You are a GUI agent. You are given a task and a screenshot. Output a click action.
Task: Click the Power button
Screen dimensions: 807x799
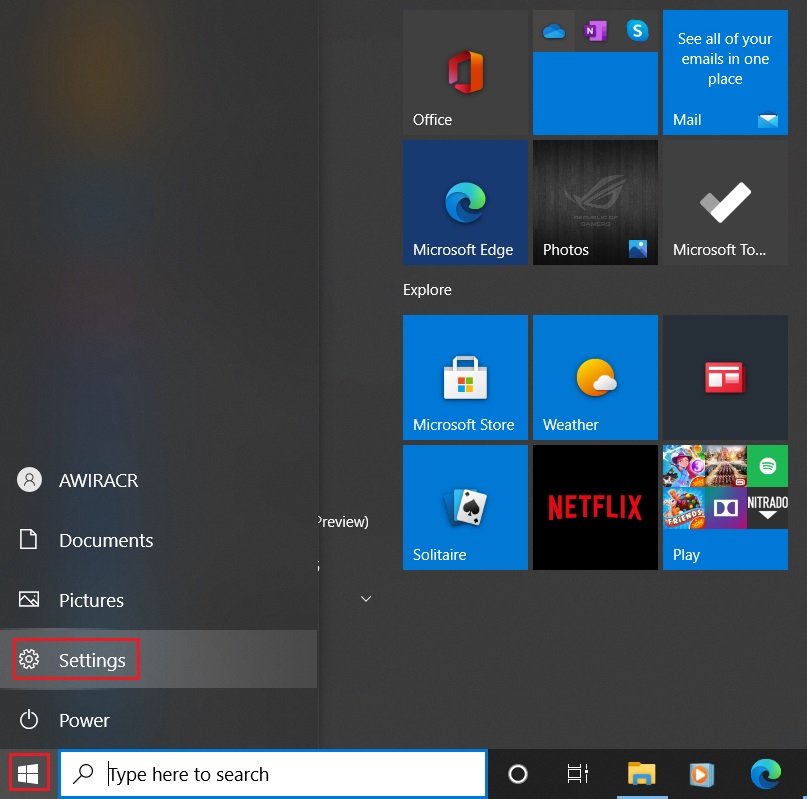(84, 720)
